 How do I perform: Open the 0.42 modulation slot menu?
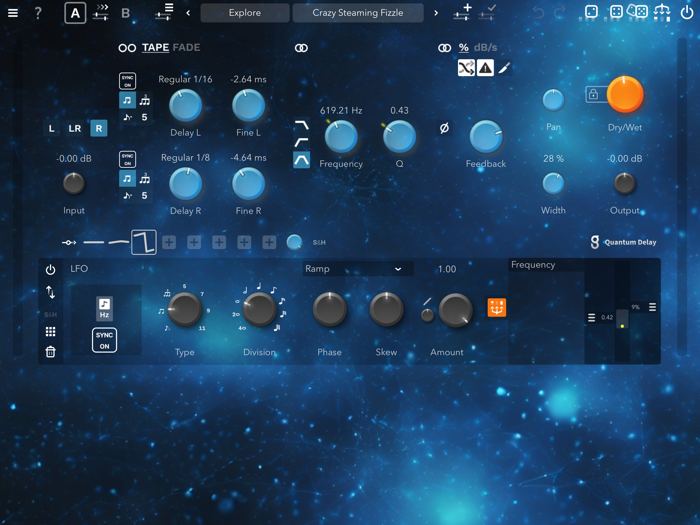(x=592, y=317)
